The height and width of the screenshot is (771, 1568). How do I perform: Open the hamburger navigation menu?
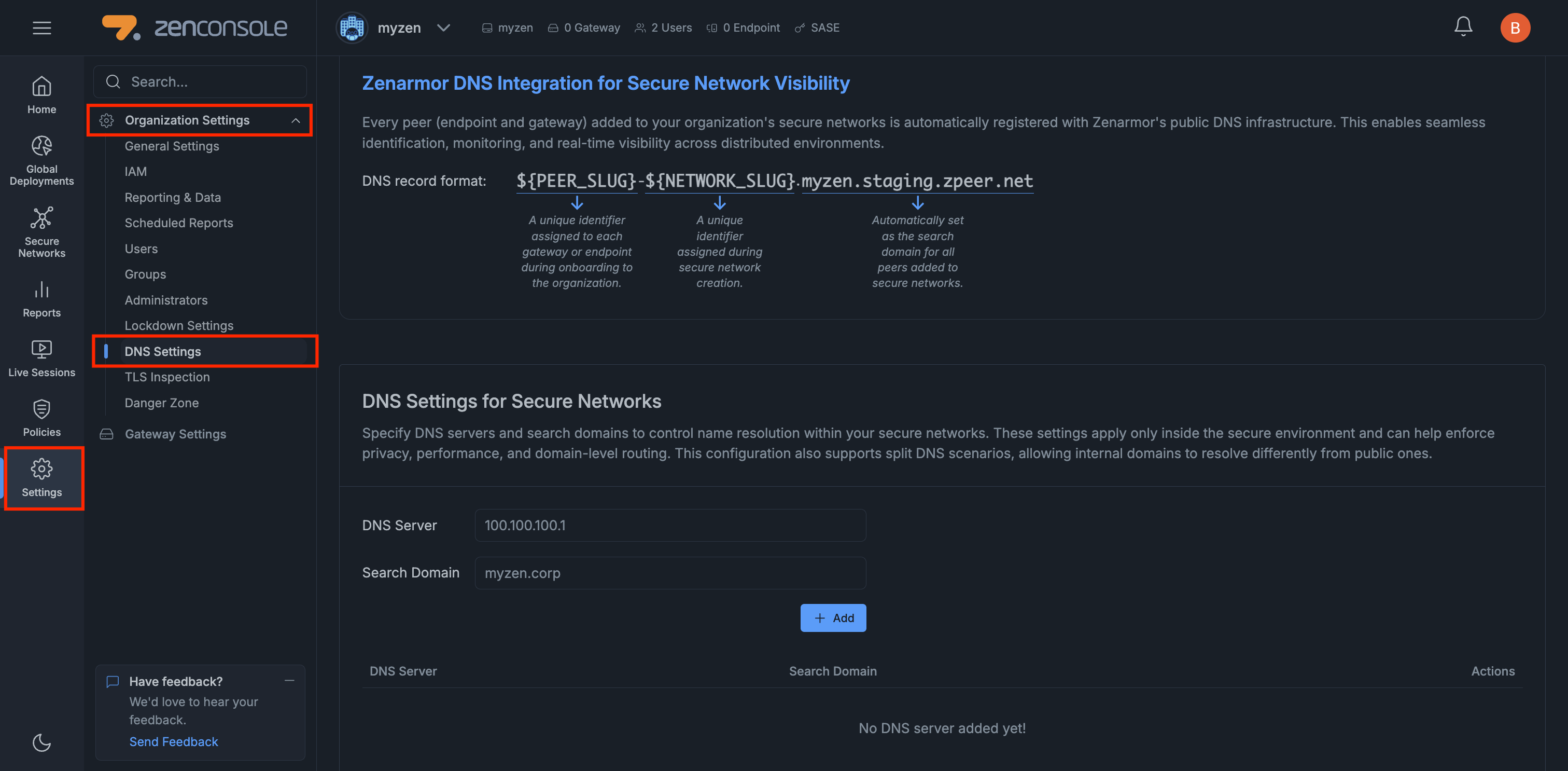tap(41, 27)
